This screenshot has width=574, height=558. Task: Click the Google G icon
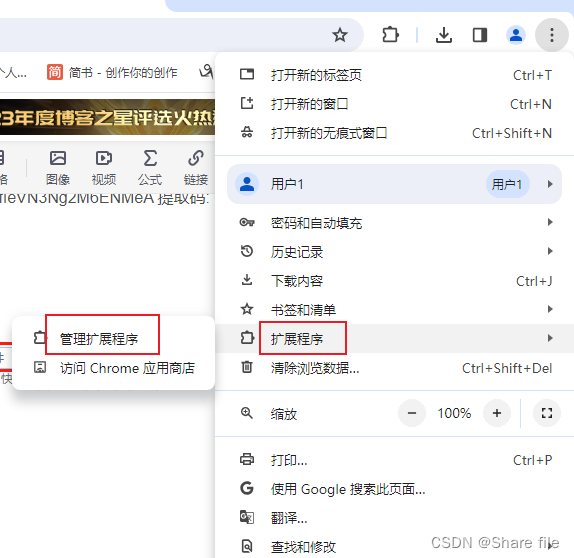pyautogui.click(x=247, y=488)
